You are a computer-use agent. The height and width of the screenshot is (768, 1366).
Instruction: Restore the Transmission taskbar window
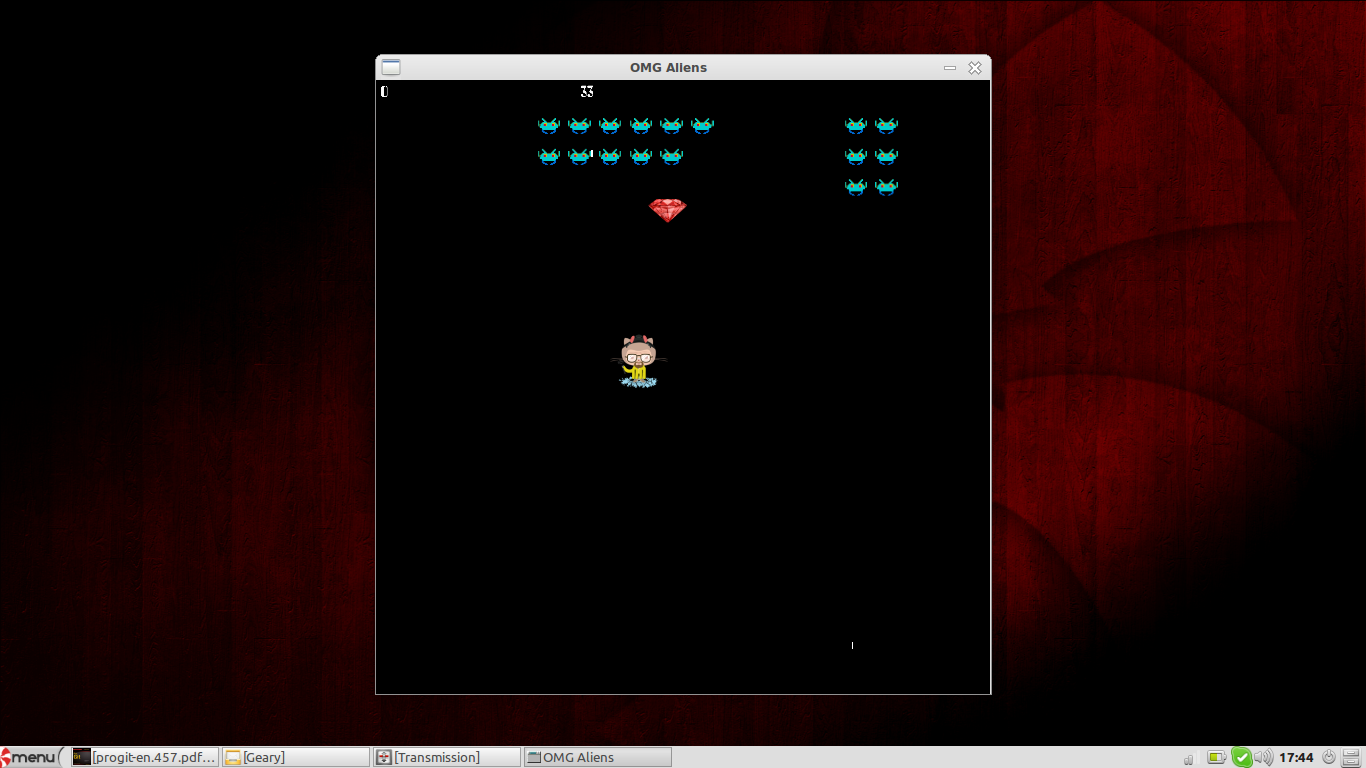tap(446, 757)
